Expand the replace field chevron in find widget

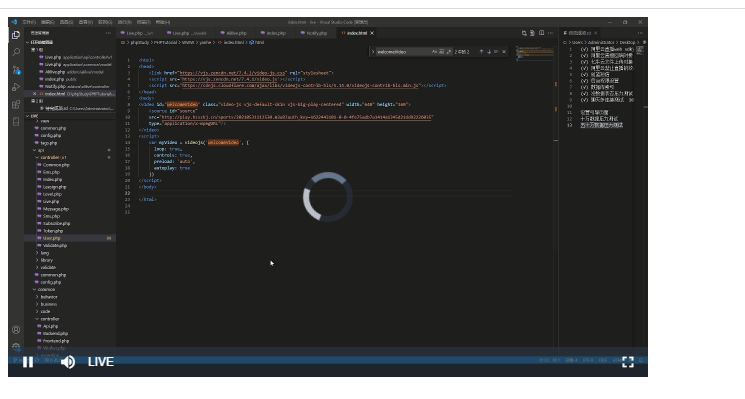pyautogui.click(x=372, y=51)
